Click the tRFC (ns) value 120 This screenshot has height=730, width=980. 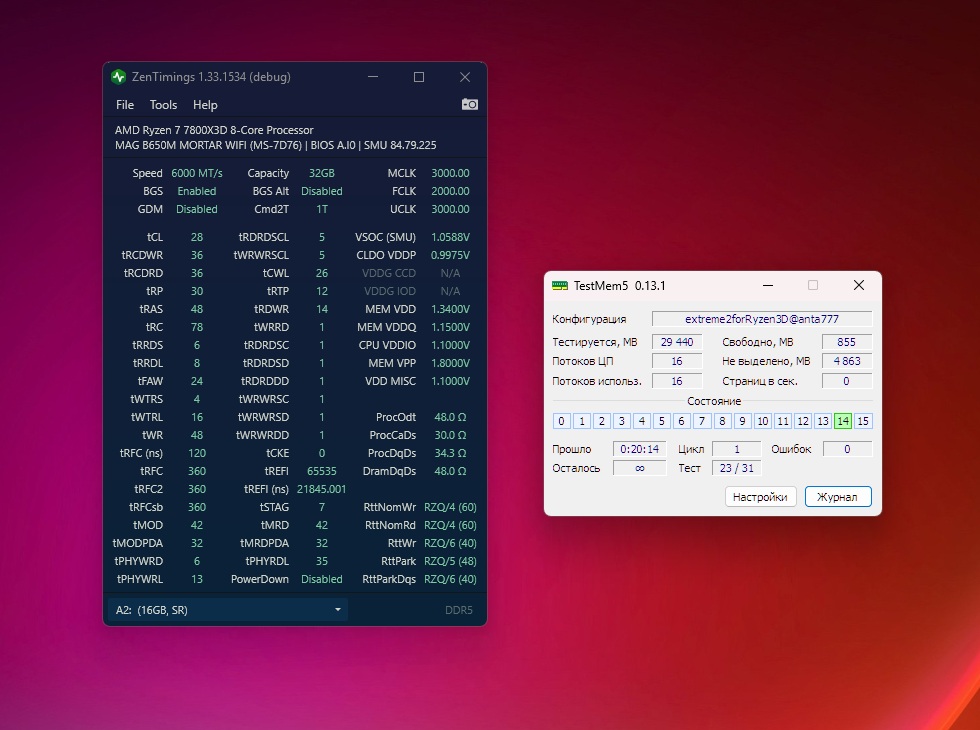point(197,453)
